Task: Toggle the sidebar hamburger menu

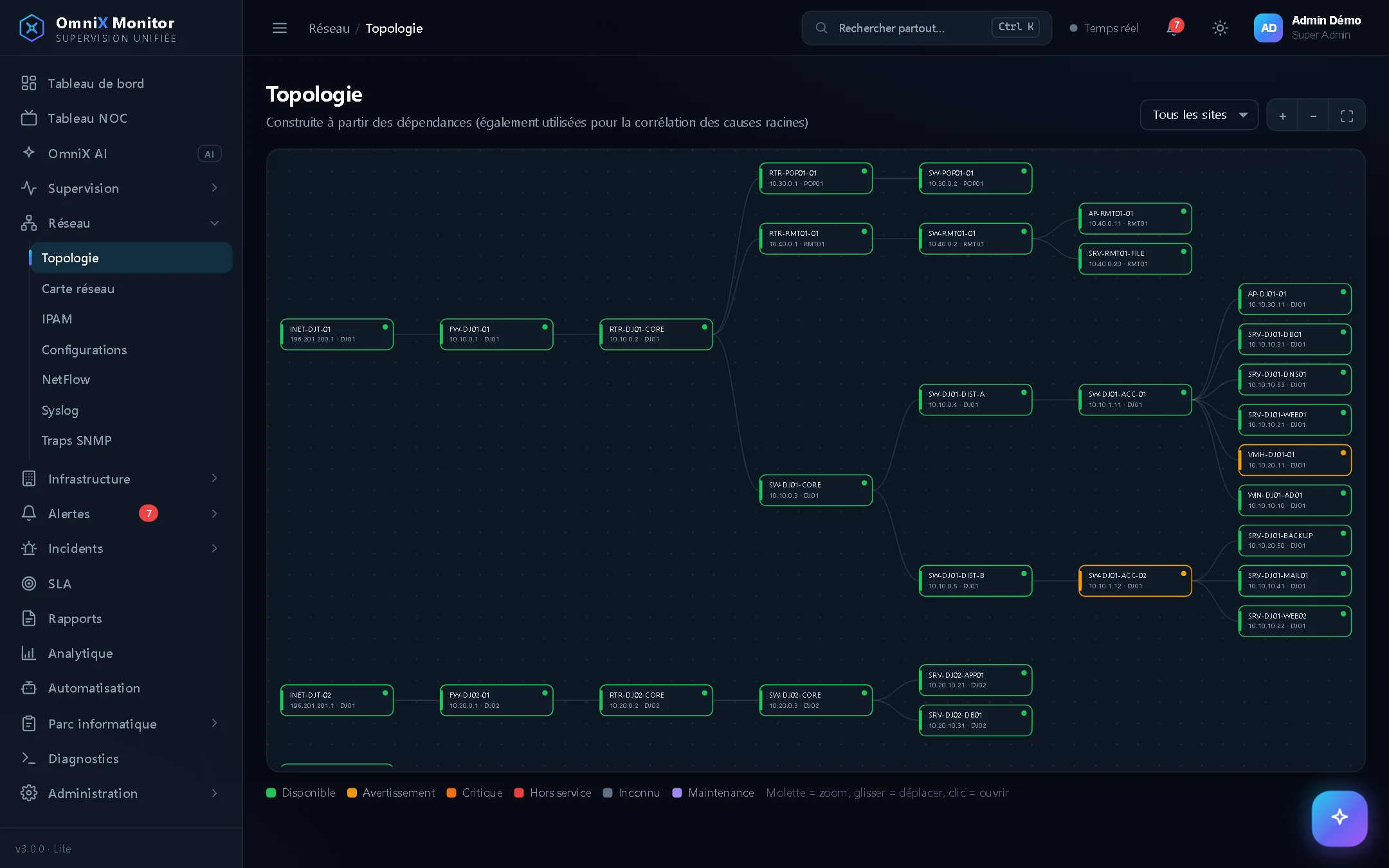Action: [x=280, y=28]
